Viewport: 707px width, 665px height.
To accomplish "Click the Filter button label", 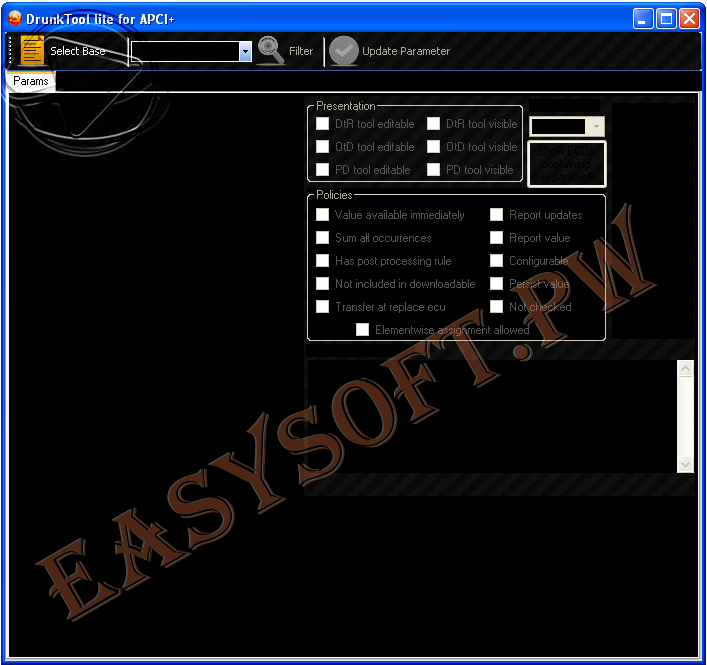I will 301,51.
